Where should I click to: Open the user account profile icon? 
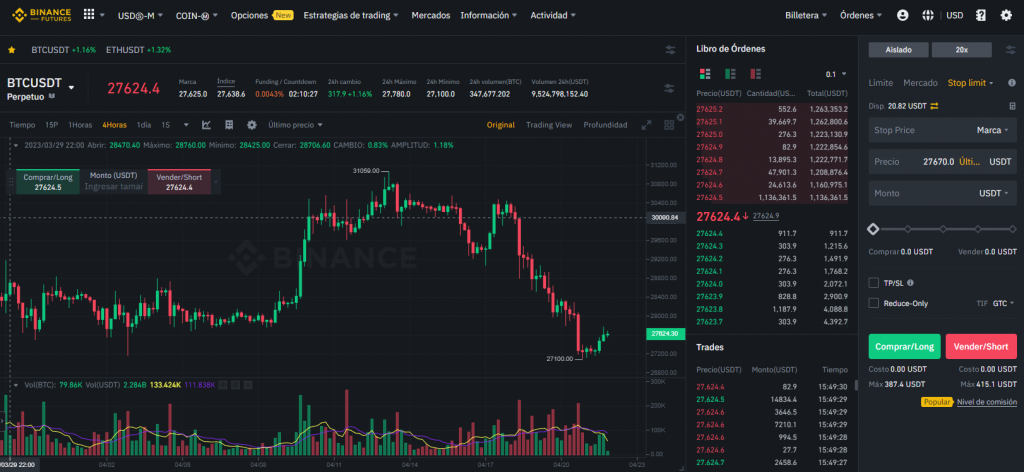pyautogui.click(x=903, y=15)
